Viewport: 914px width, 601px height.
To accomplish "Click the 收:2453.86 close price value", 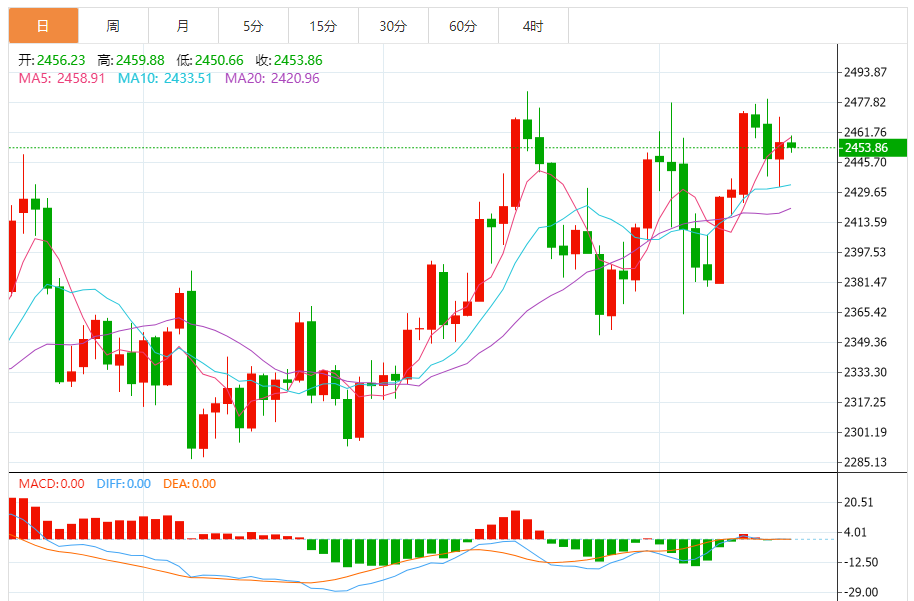I will click(x=289, y=60).
